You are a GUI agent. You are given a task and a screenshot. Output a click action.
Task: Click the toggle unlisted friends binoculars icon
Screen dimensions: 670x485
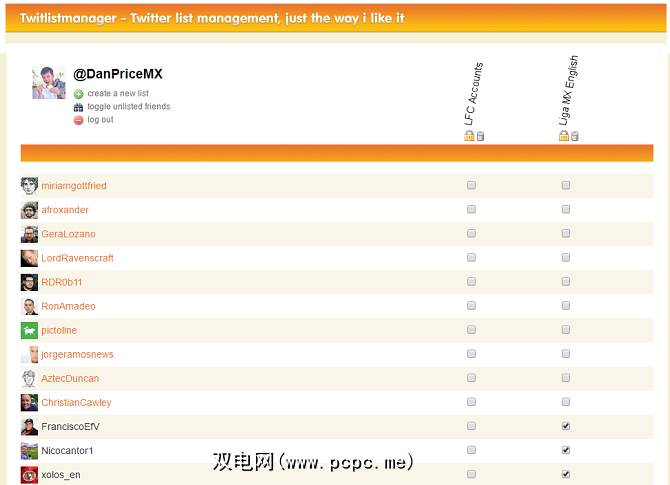click(x=78, y=107)
